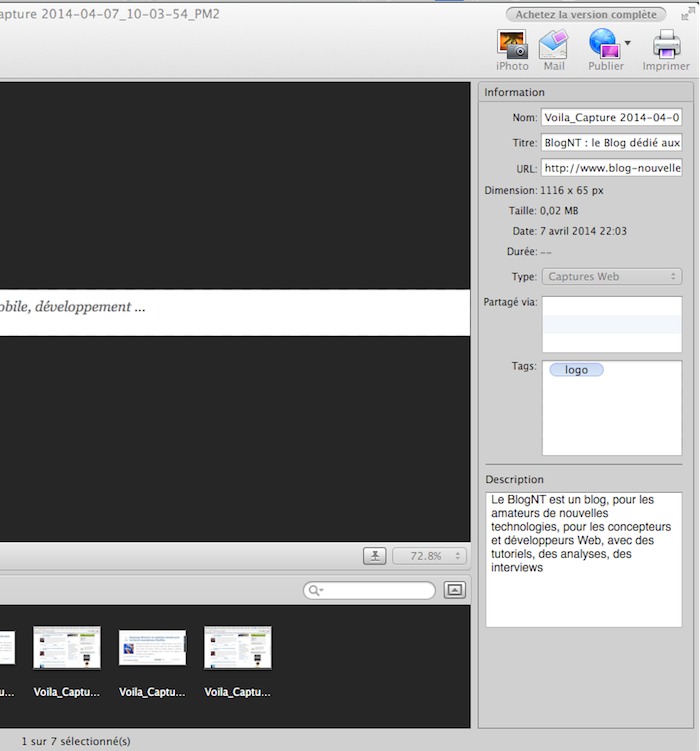700x751 pixels.
Task: Click the Partagé via list box
Action: (611, 324)
